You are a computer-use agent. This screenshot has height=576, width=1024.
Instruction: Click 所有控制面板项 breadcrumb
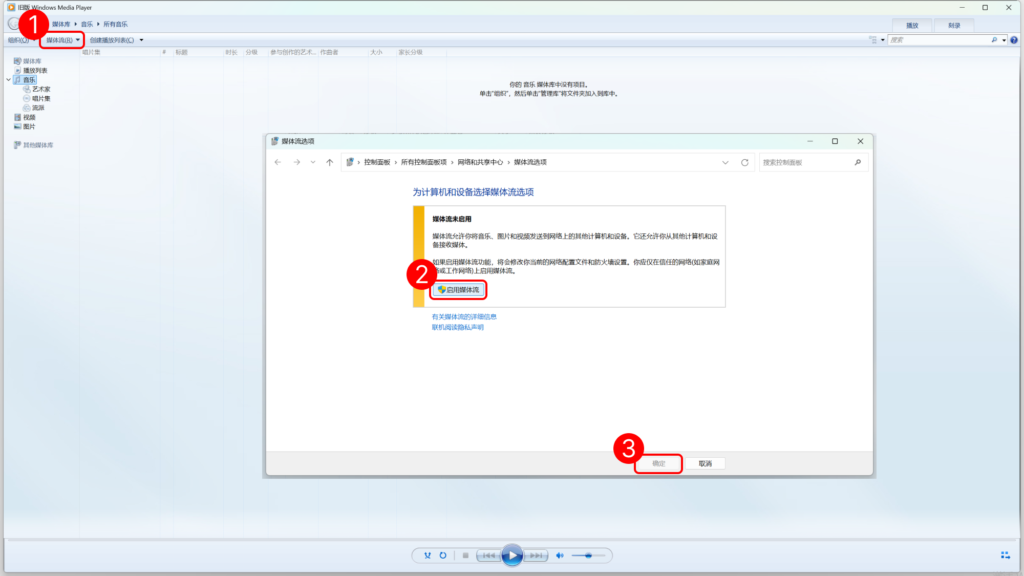tap(423, 162)
